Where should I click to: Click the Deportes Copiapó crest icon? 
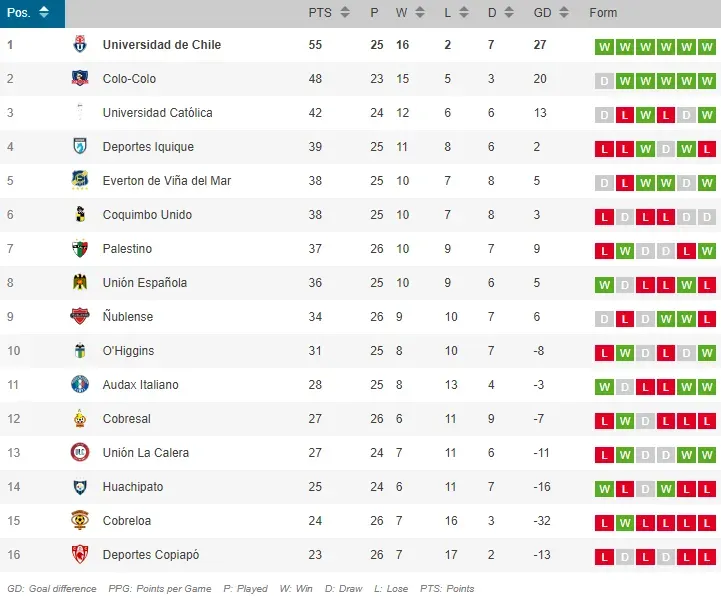coord(80,555)
